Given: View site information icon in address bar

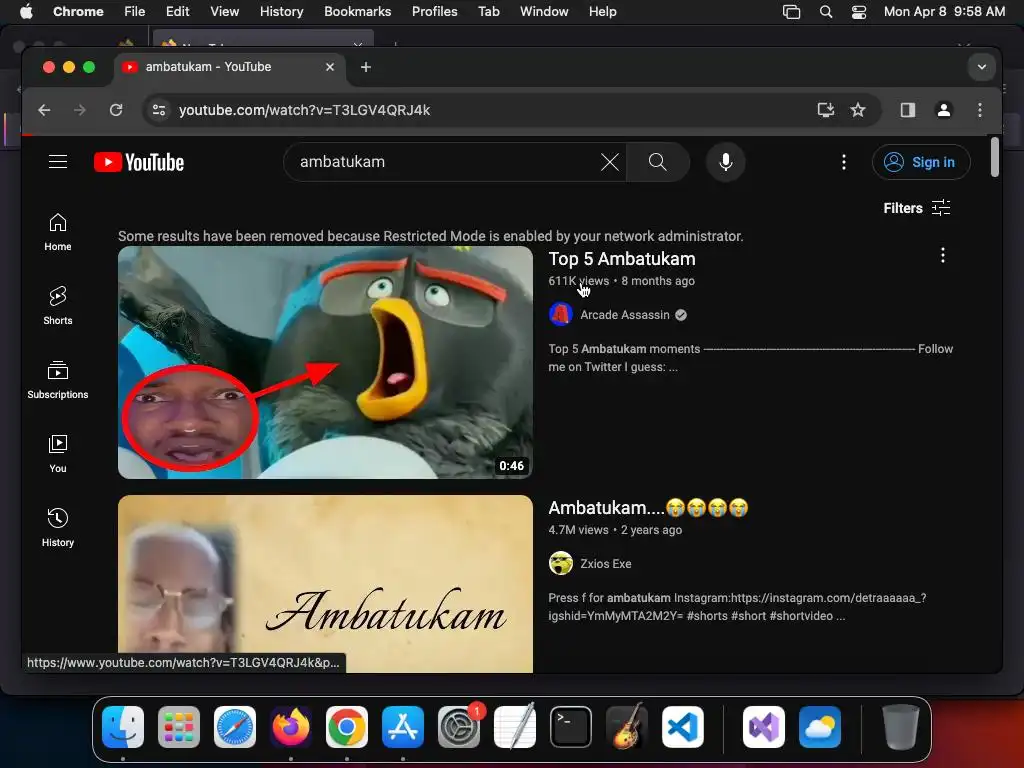Looking at the screenshot, I should pyautogui.click(x=159, y=110).
